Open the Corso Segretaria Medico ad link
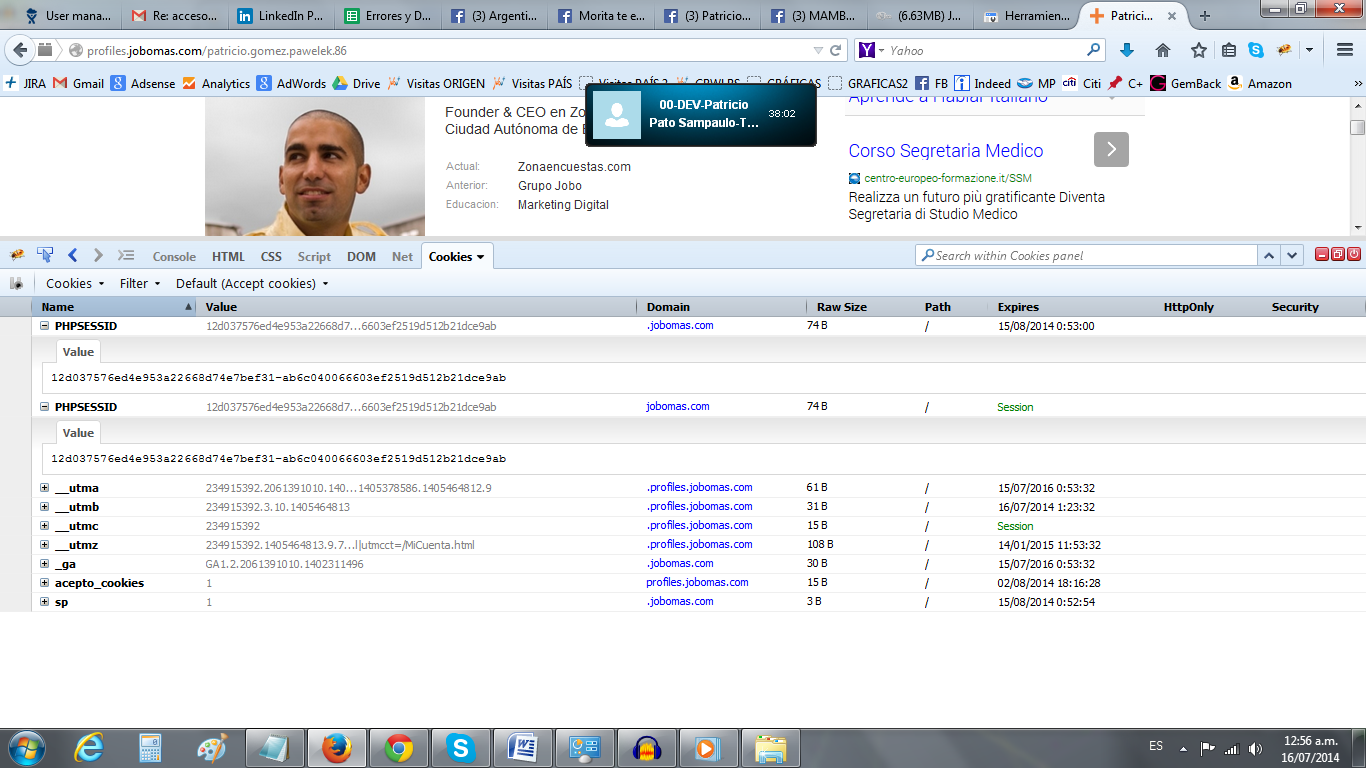 point(945,151)
